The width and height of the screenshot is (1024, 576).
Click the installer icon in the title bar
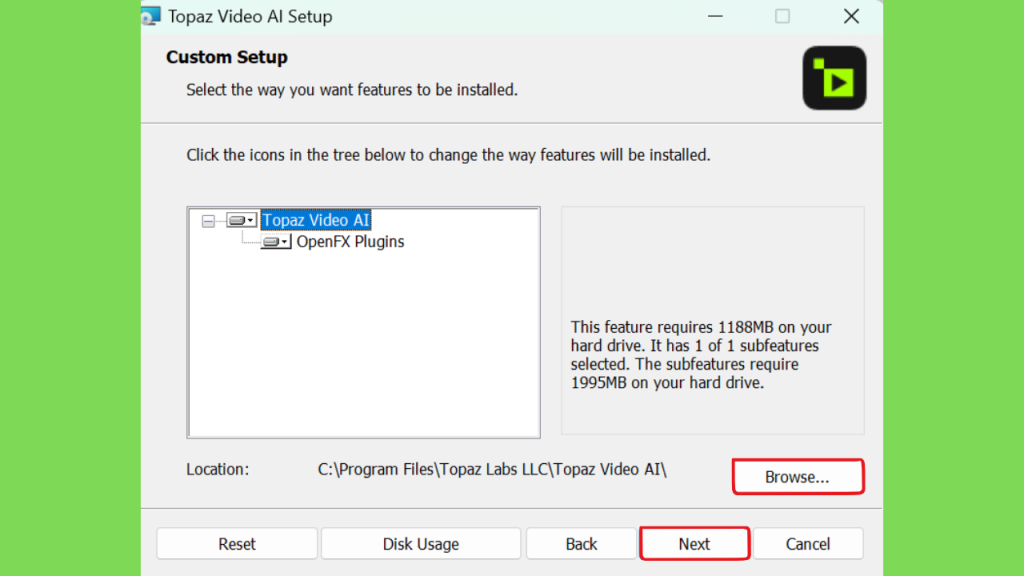tap(151, 16)
